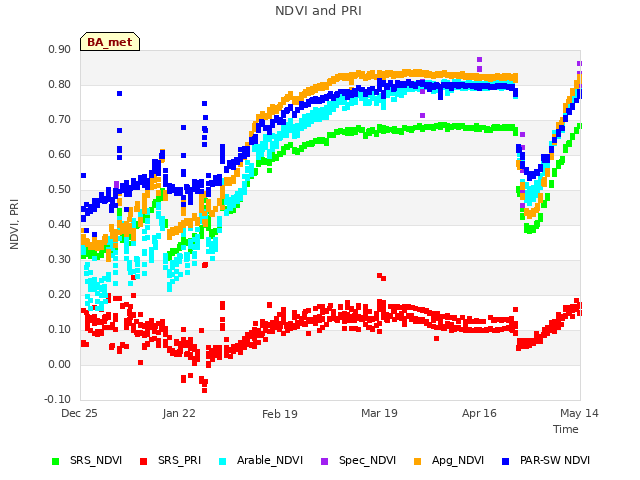Click the May 14 axis tick label
This screenshot has height=480, width=640.
coord(579,413)
